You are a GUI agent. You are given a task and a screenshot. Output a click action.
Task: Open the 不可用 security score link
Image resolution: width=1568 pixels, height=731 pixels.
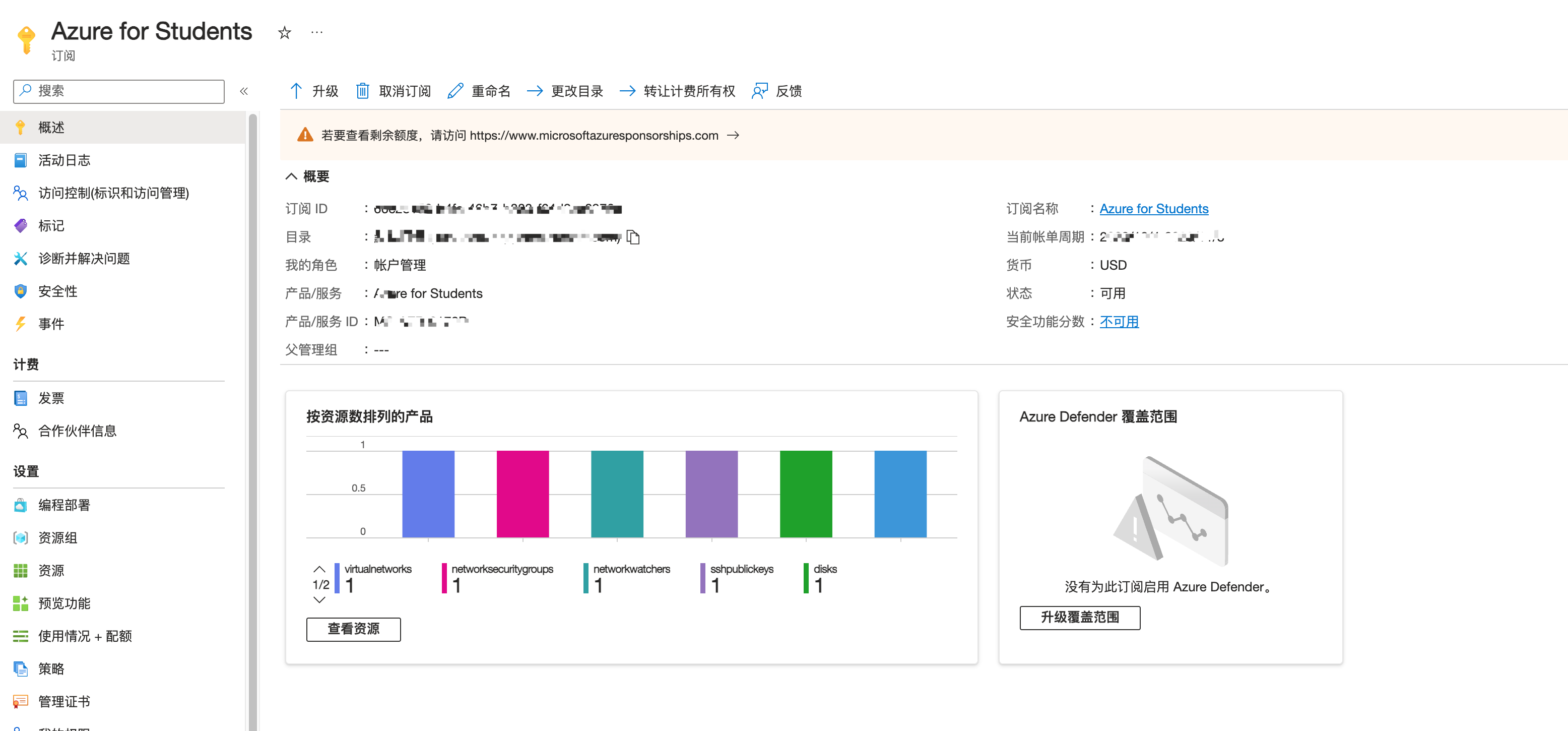pyautogui.click(x=1119, y=322)
